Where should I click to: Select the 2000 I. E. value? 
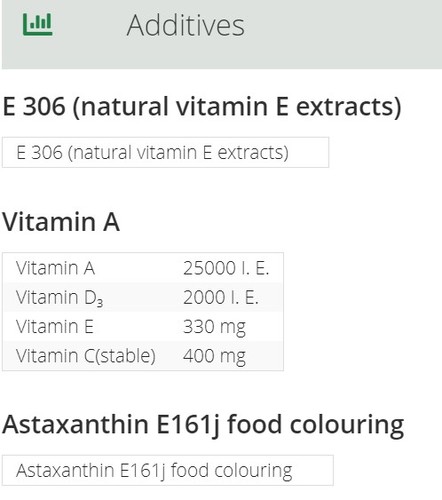221,297
